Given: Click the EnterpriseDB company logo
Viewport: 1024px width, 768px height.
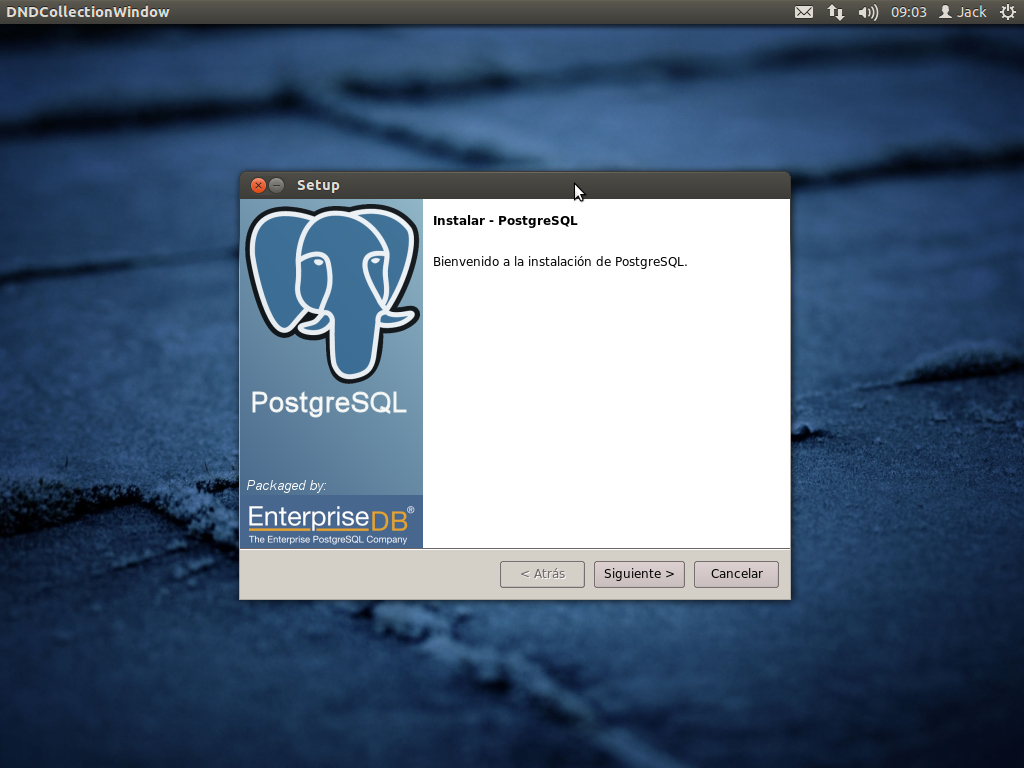Looking at the screenshot, I should [331, 520].
